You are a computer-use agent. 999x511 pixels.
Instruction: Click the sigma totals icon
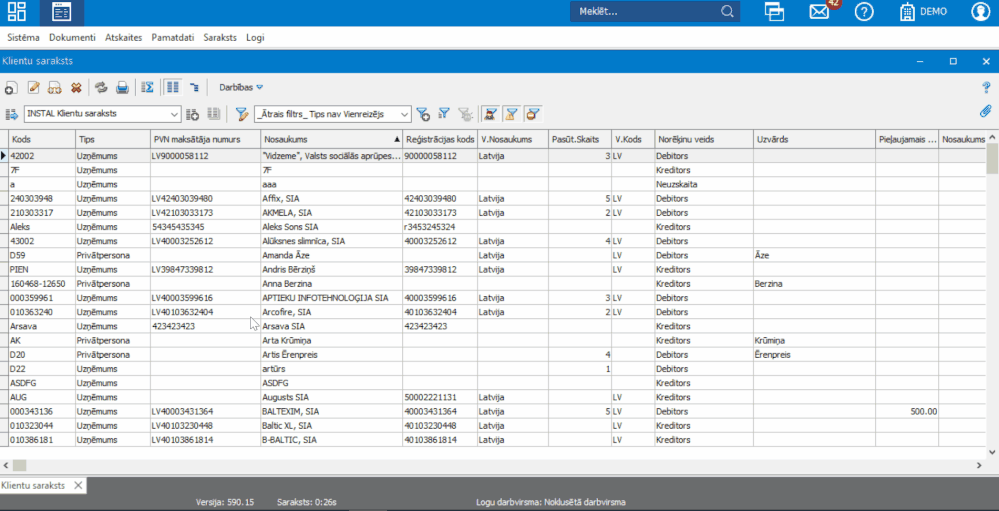pyautogui.click(x=147, y=88)
